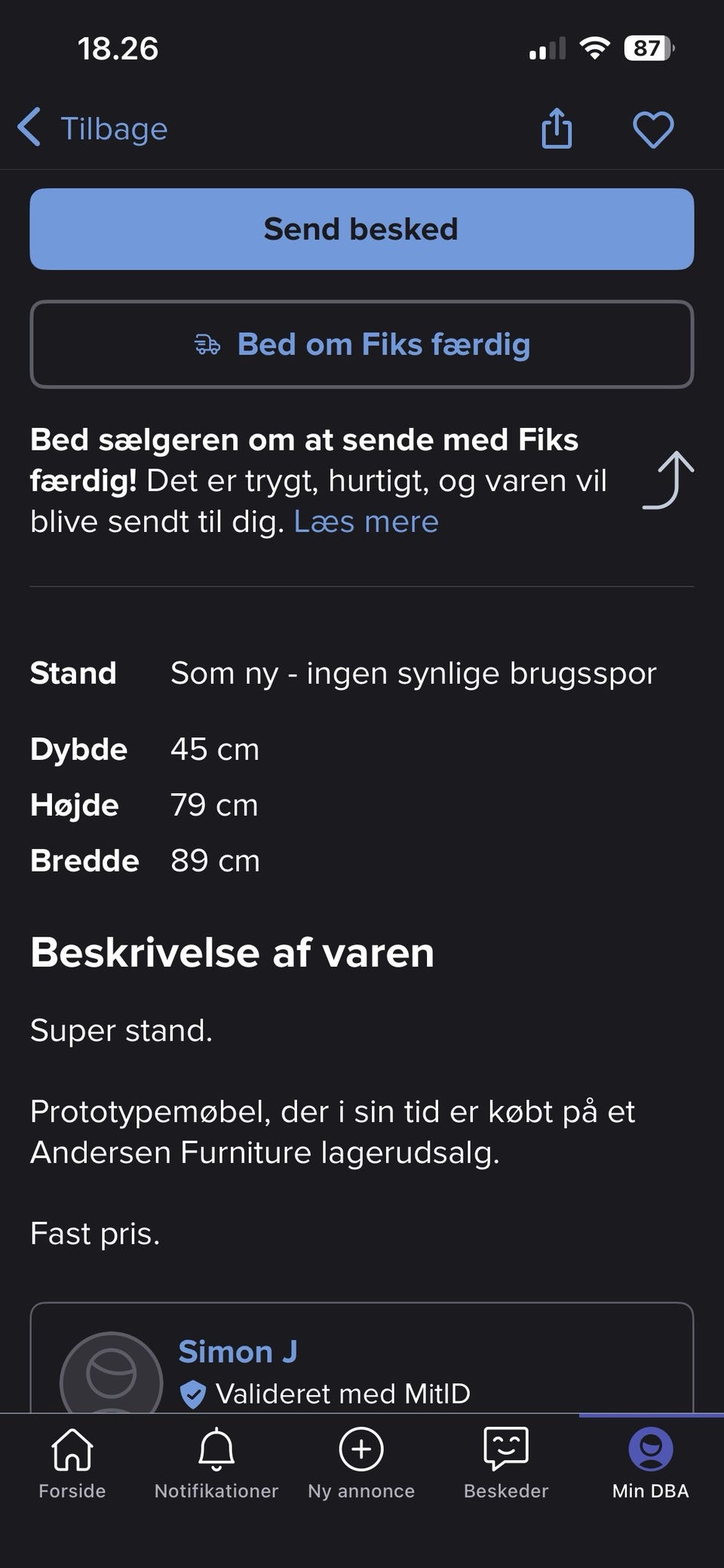Tap the seller avatar picture
This screenshot has height=1568, width=724.
tap(112, 1375)
